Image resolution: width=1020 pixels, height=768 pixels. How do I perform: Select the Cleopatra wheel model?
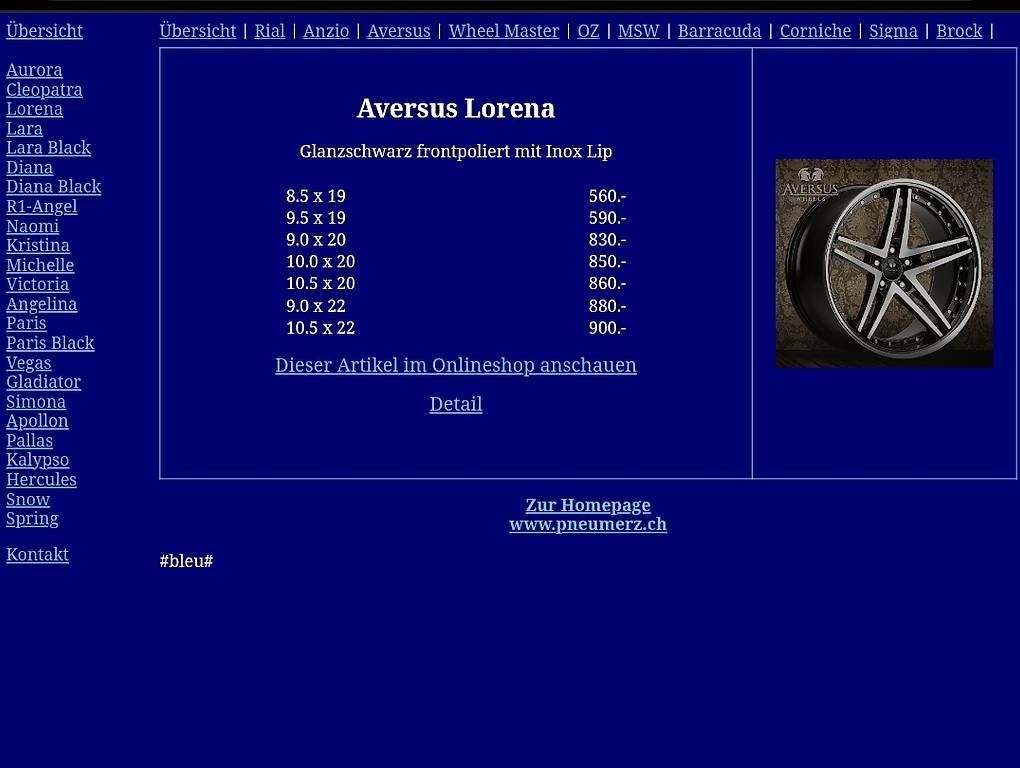pos(44,90)
